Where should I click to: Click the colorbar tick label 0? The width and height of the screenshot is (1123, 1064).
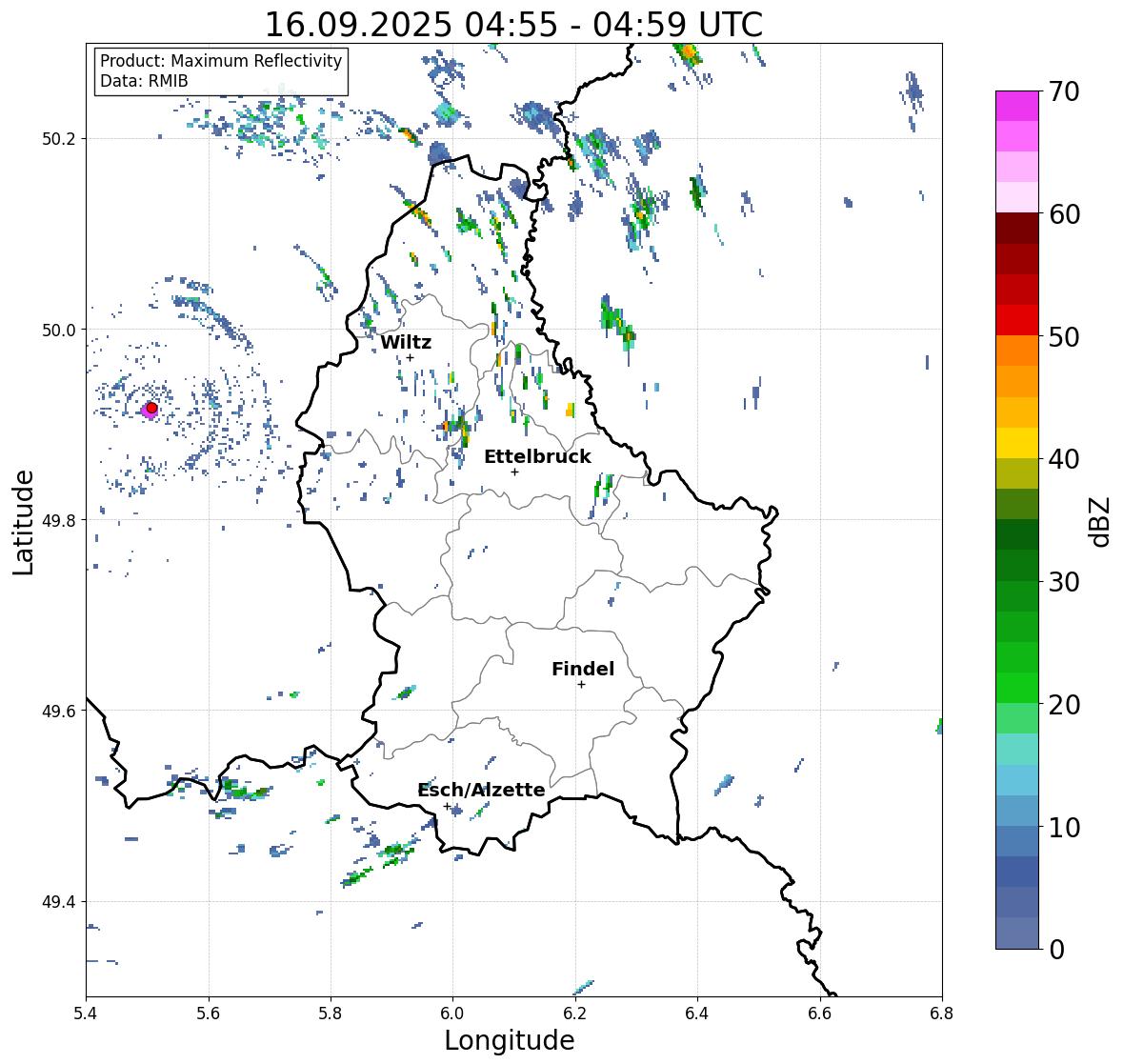[1056, 950]
